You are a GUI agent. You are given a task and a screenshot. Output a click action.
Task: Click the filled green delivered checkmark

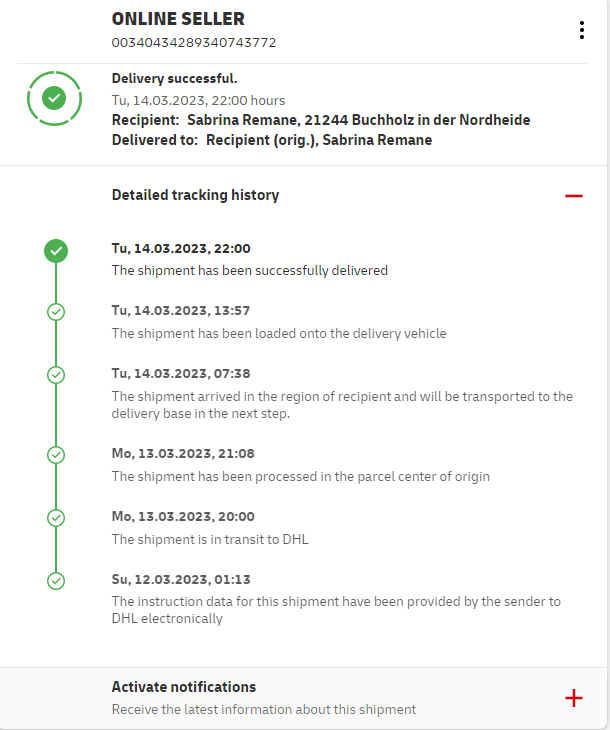[x=56, y=250]
